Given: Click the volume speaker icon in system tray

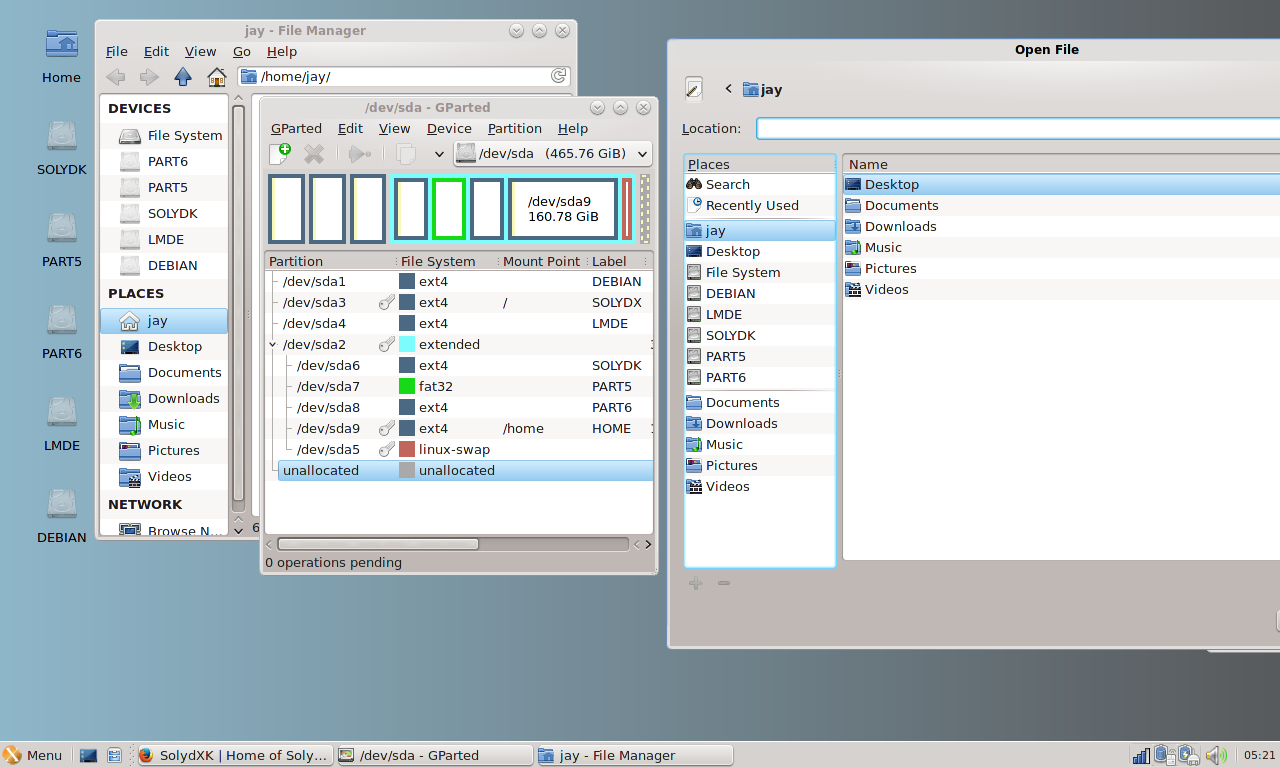Looking at the screenshot, I should (1216, 755).
